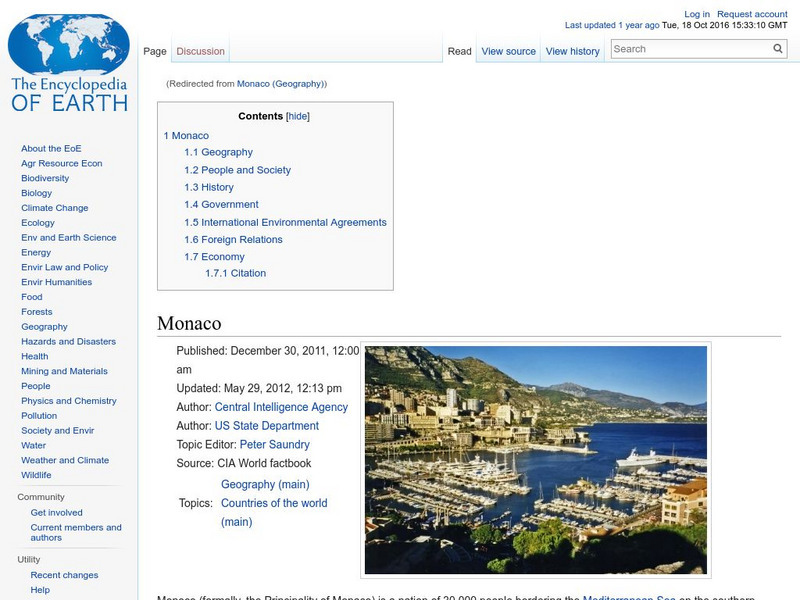Click Request account link

pos(752,14)
